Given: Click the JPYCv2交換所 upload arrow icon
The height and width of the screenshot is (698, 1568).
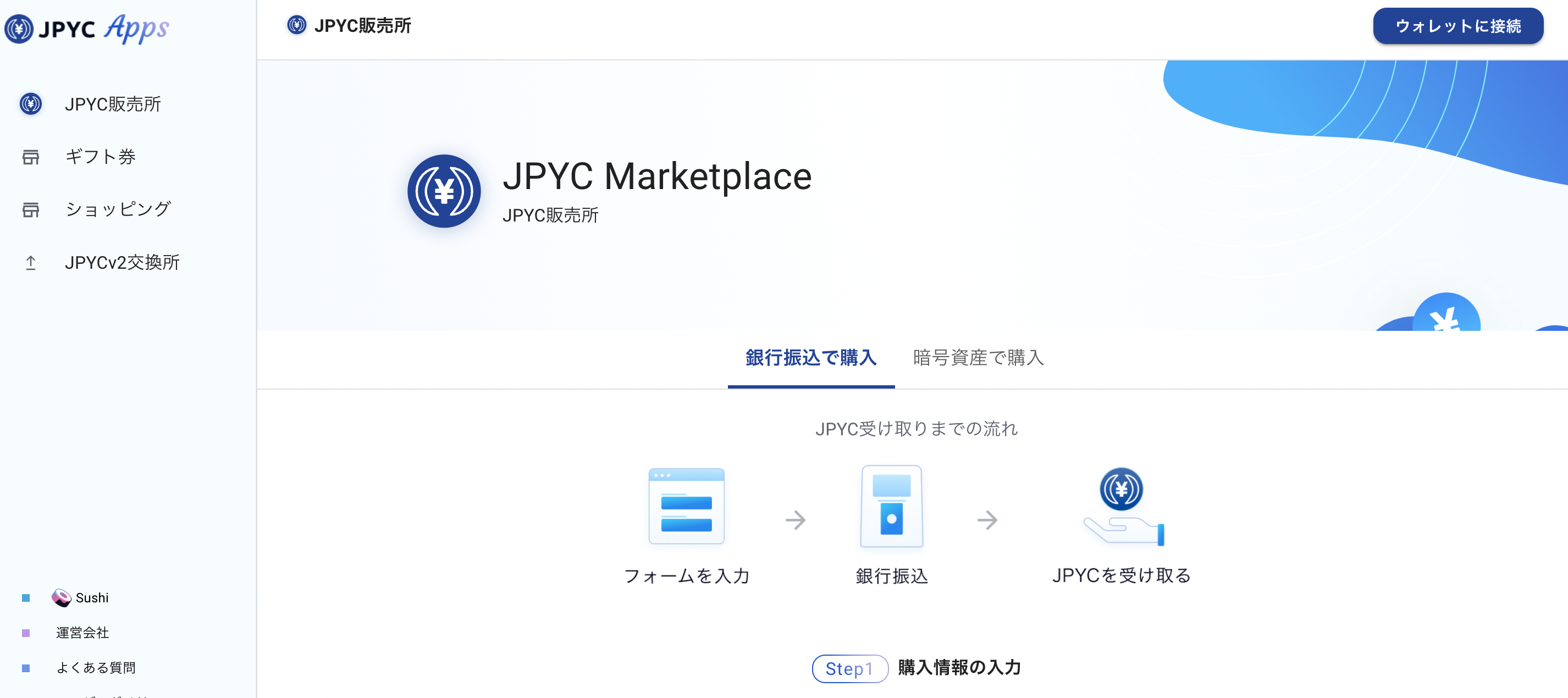Looking at the screenshot, I should click(x=30, y=262).
